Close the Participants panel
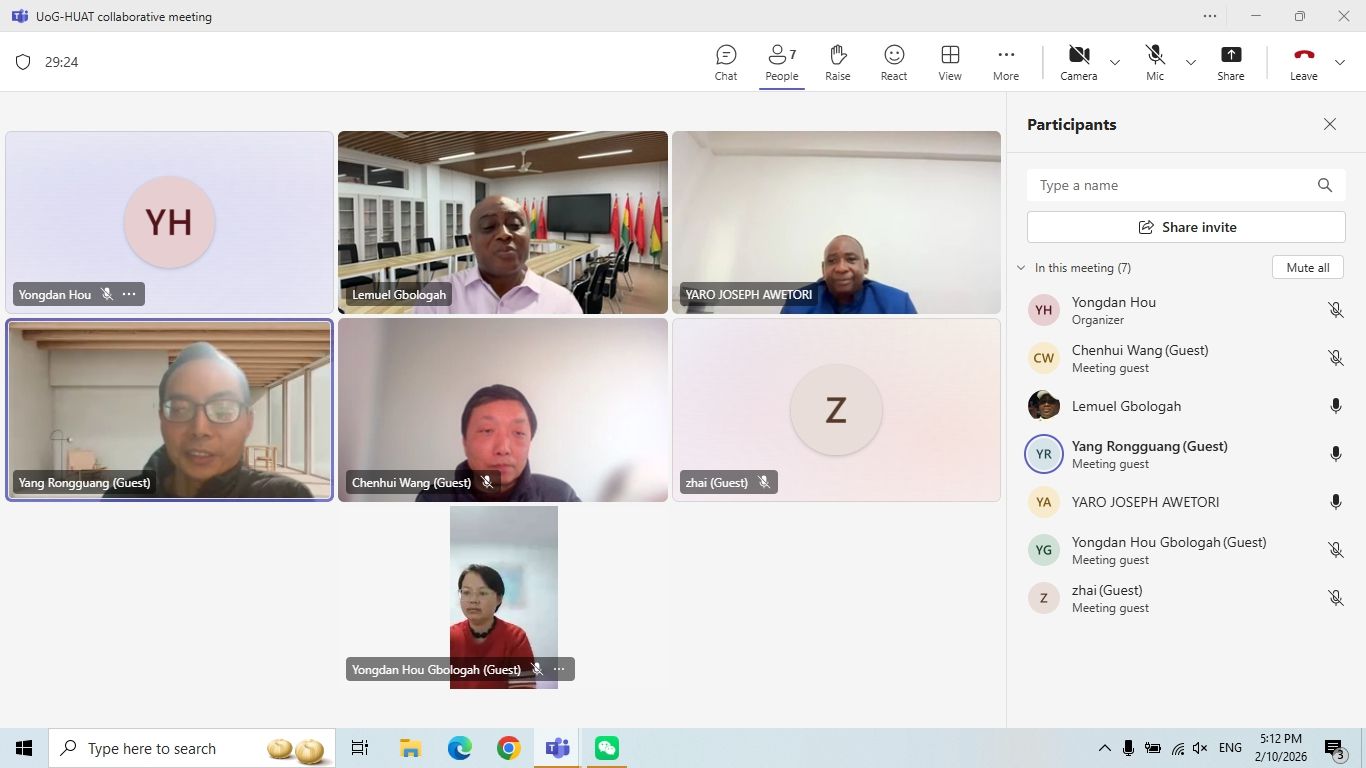This screenshot has width=1366, height=768. click(1330, 124)
